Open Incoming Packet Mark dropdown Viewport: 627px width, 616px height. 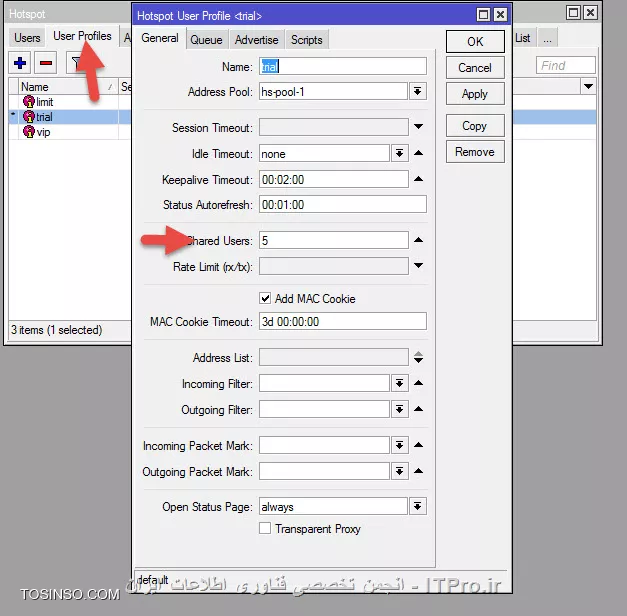399,445
